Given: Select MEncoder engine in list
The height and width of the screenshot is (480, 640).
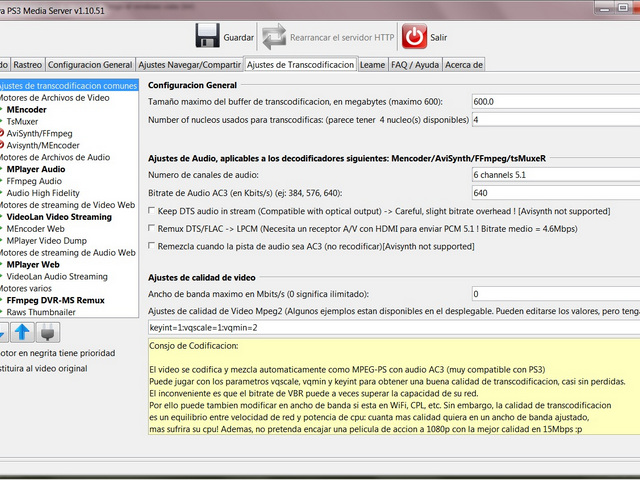Looking at the screenshot, I should click(26, 109).
